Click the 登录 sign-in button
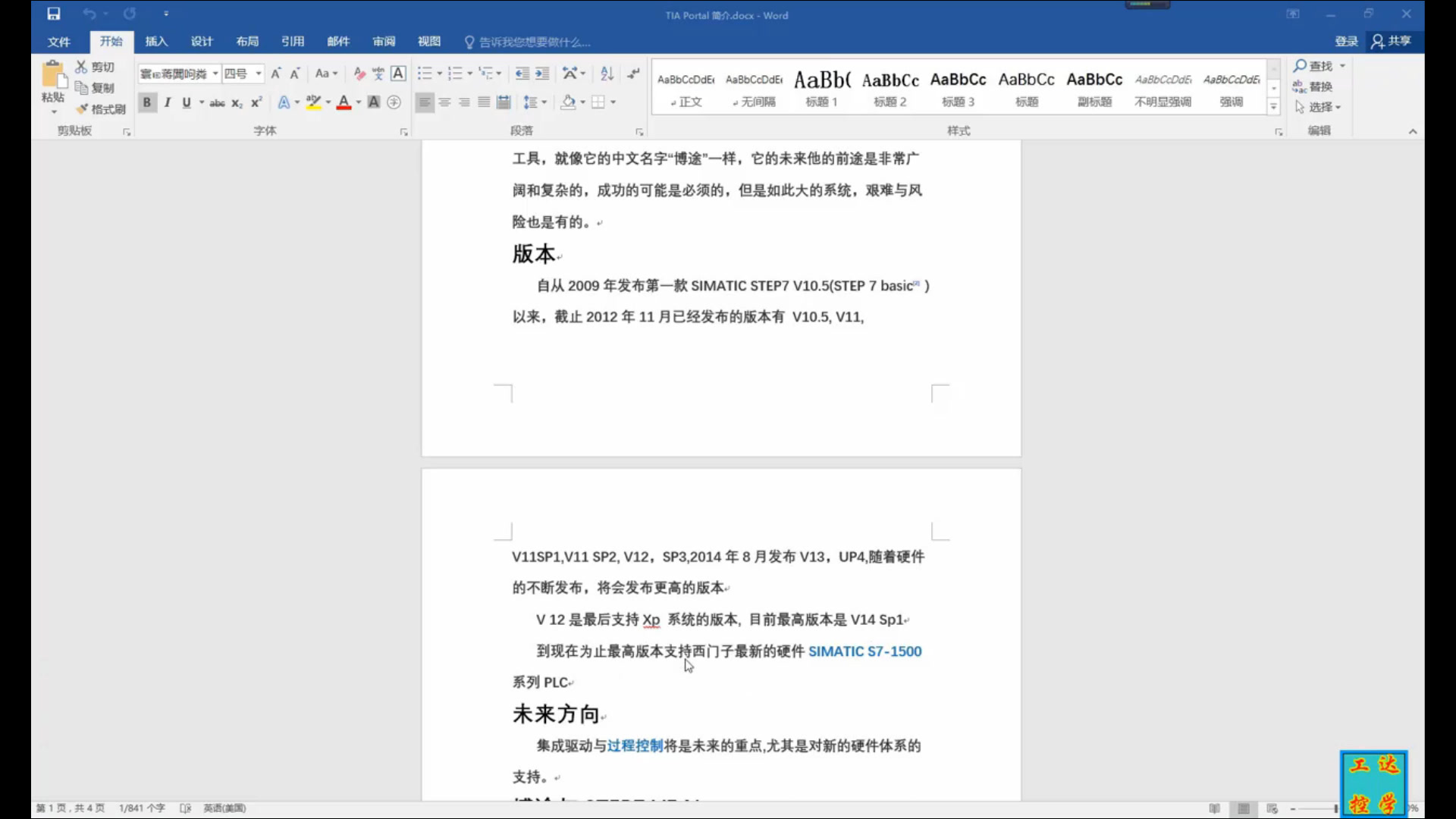The image size is (1456, 819). tap(1346, 41)
